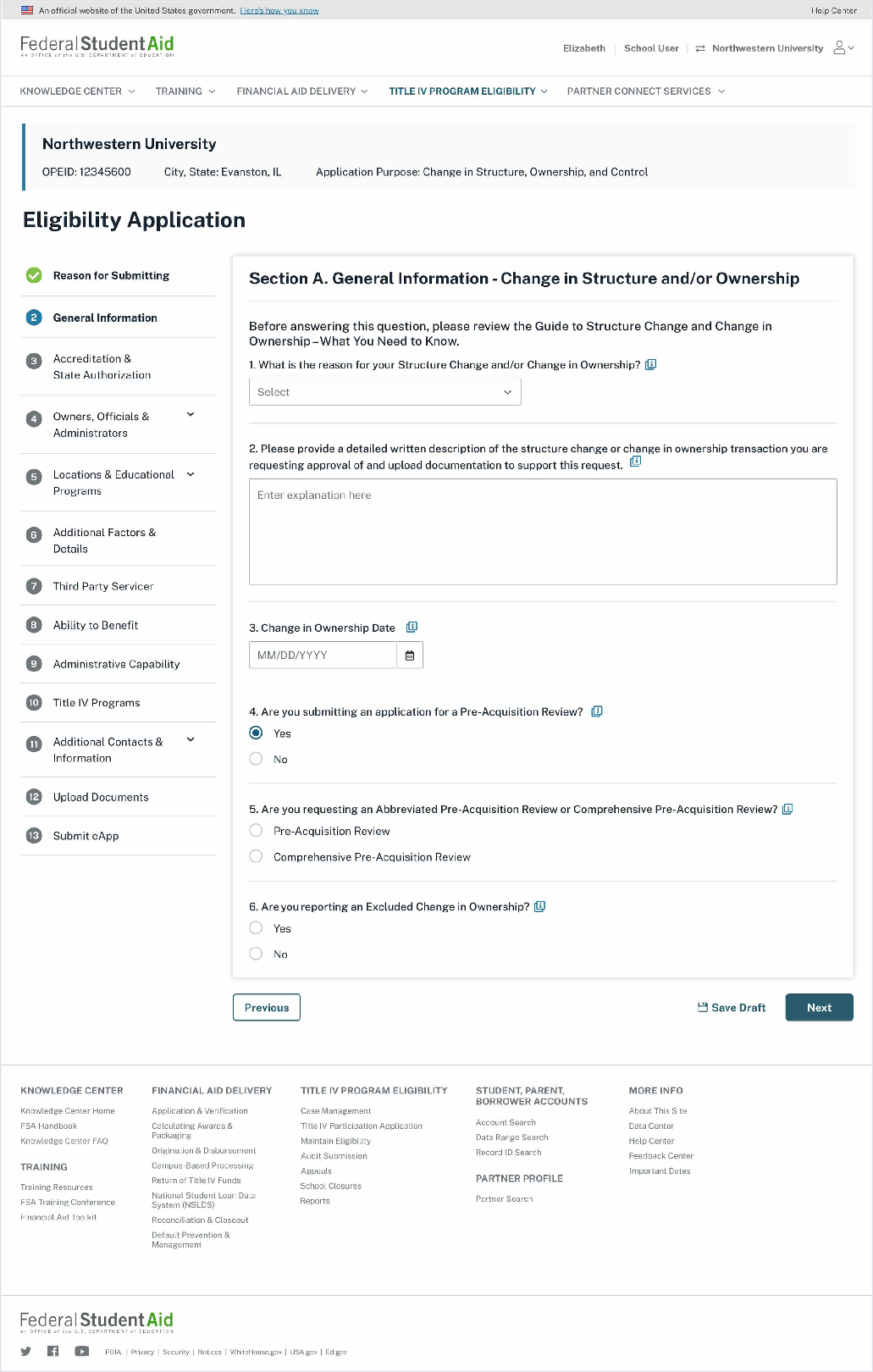
Task: Expand Locations & Educational Programs section
Action: pos(191,474)
